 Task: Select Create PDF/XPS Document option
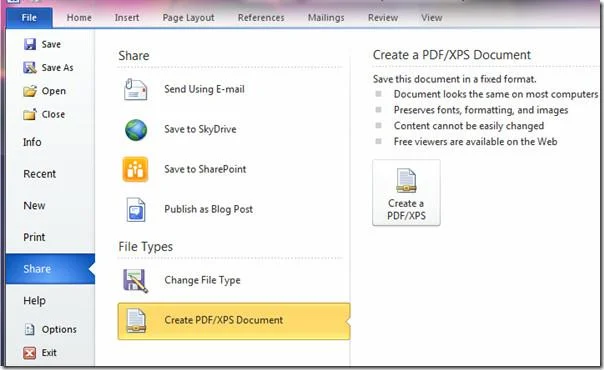pos(234,321)
